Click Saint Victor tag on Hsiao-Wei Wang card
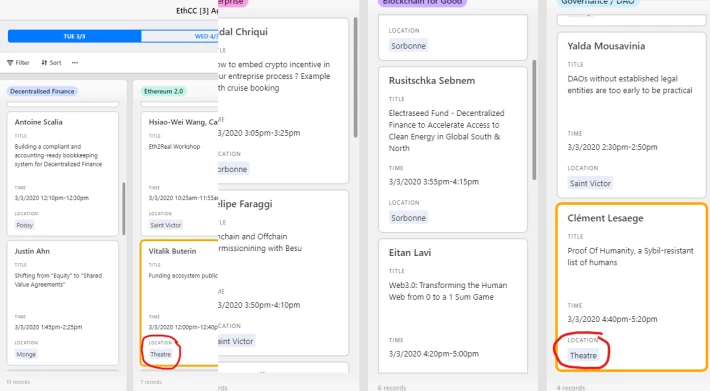This screenshot has width=710, height=391. pyautogui.click(x=166, y=225)
